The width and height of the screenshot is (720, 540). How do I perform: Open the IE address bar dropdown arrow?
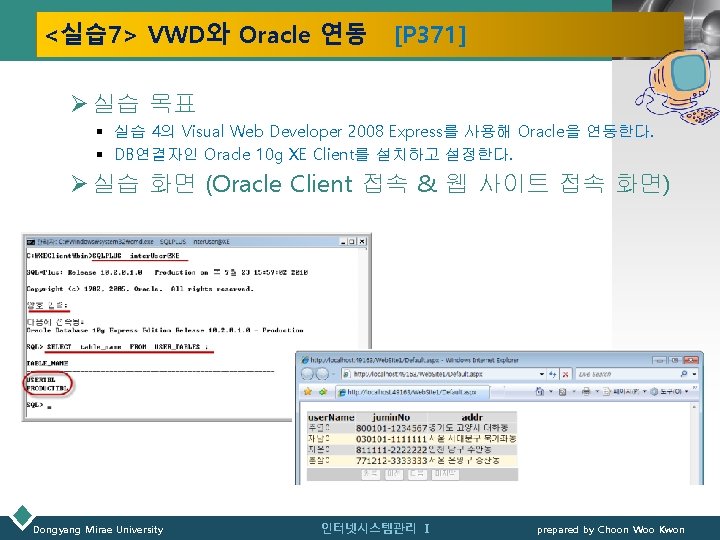click(x=542, y=374)
